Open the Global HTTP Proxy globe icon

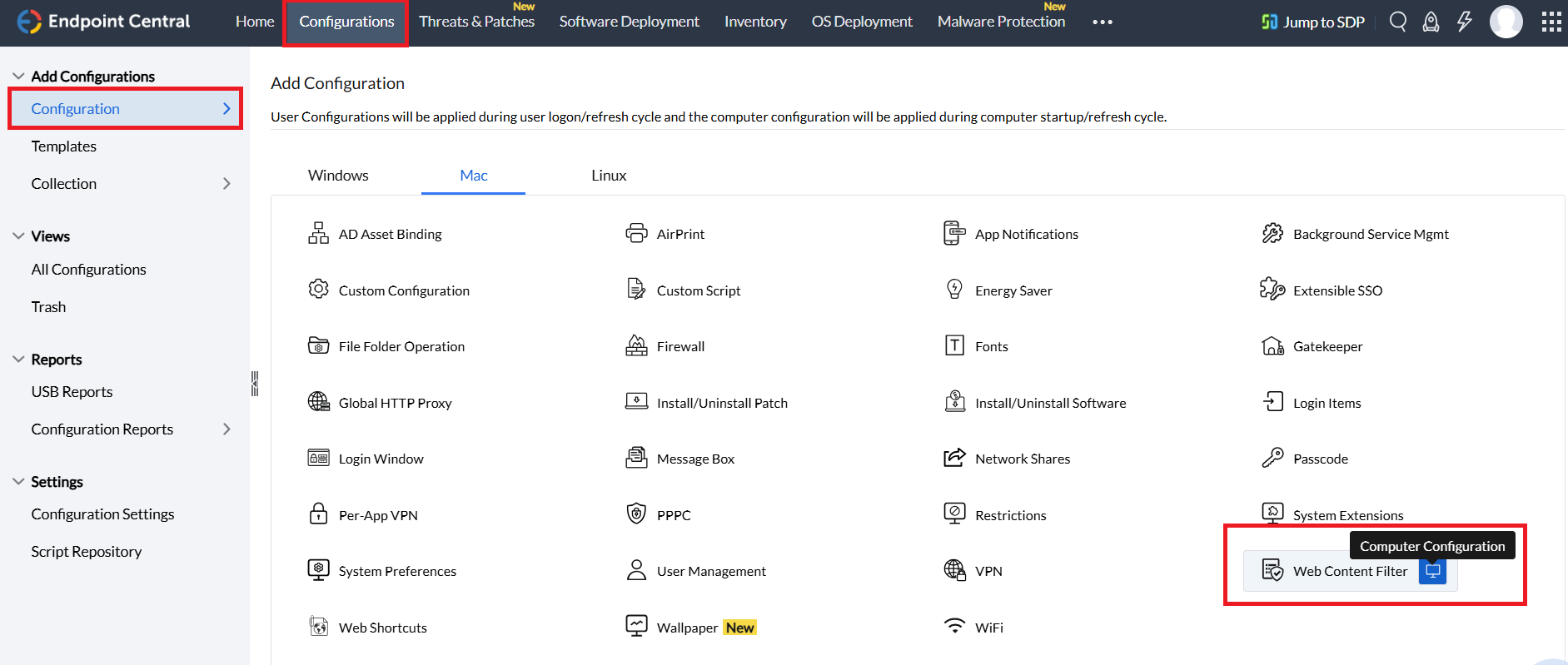pyautogui.click(x=318, y=402)
